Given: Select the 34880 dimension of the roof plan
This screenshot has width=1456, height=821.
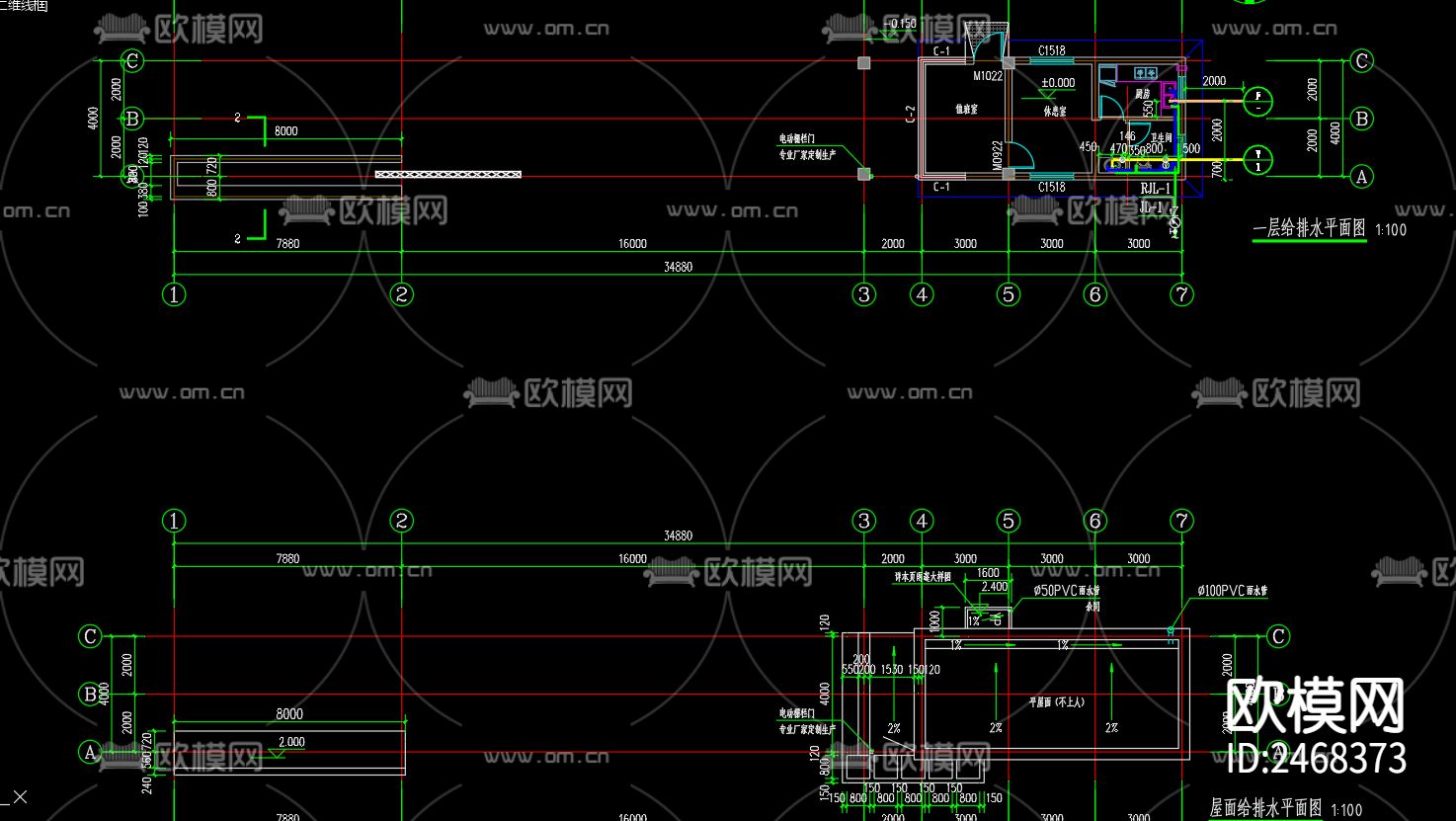Looking at the screenshot, I should click(678, 535).
